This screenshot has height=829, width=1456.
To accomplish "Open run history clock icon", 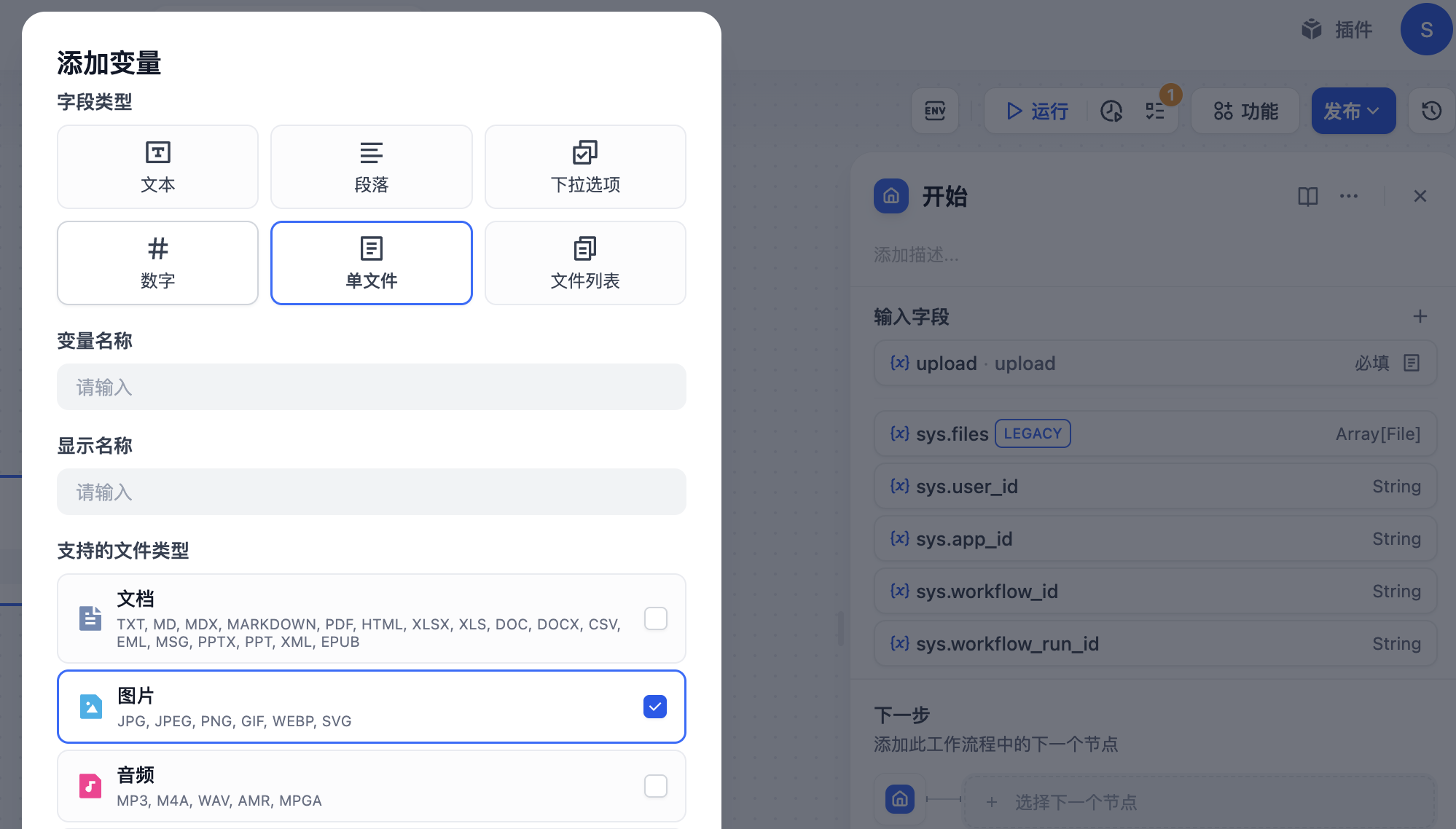I will point(1111,111).
